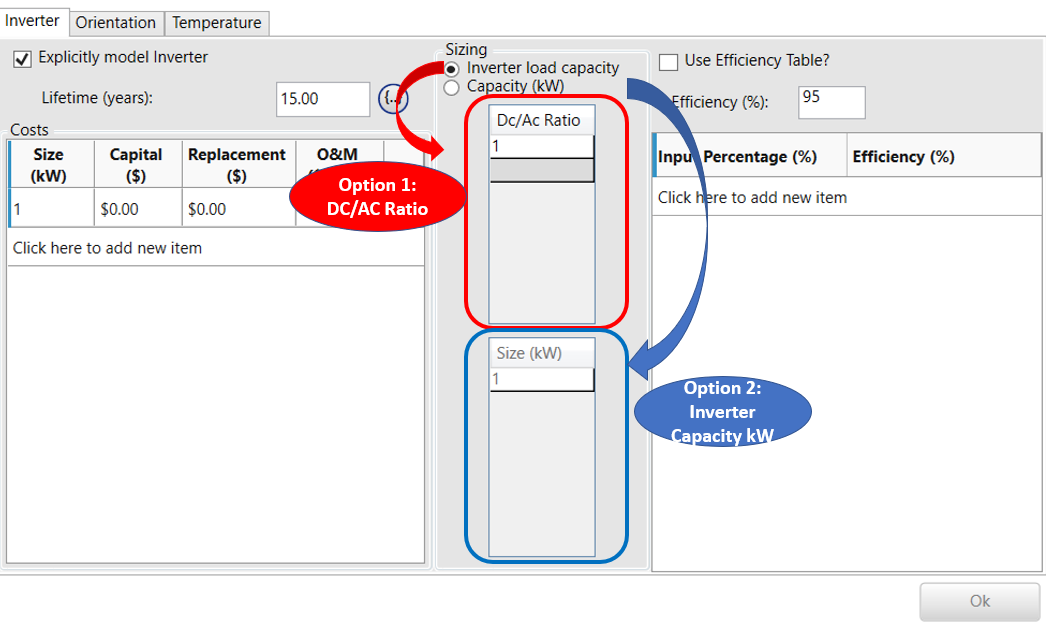Click the Lifetime (years) input field
The image size is (1049, 626).
pos(322,99)
